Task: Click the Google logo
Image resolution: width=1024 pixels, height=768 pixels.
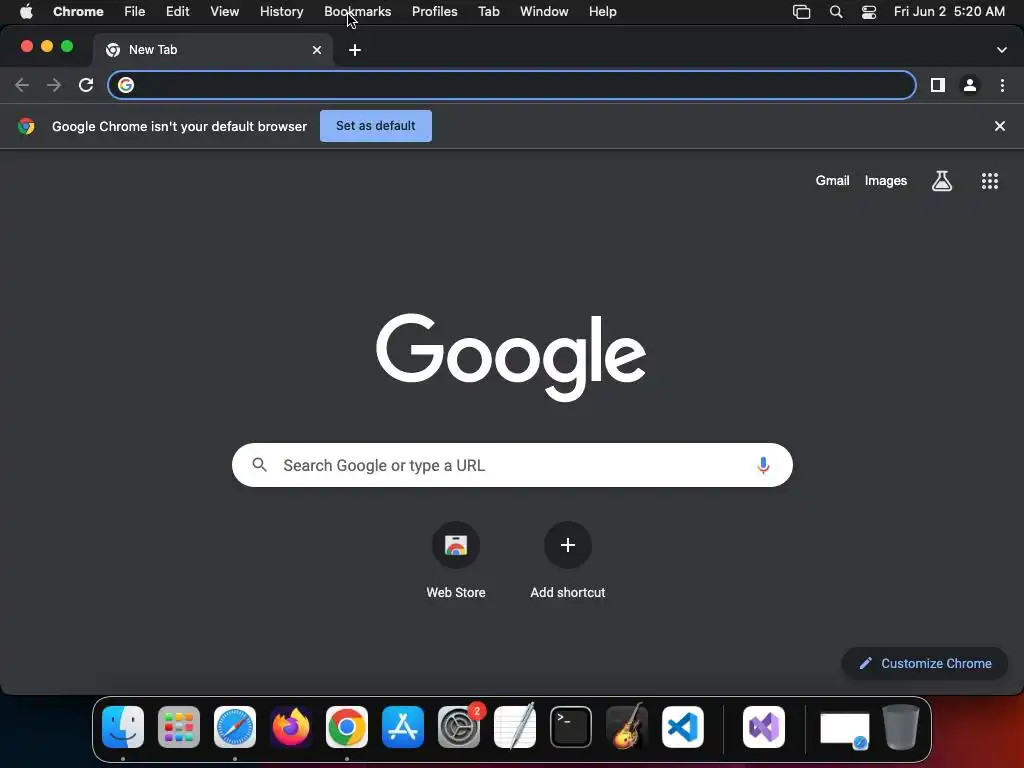Action: (x=511, y=356)
